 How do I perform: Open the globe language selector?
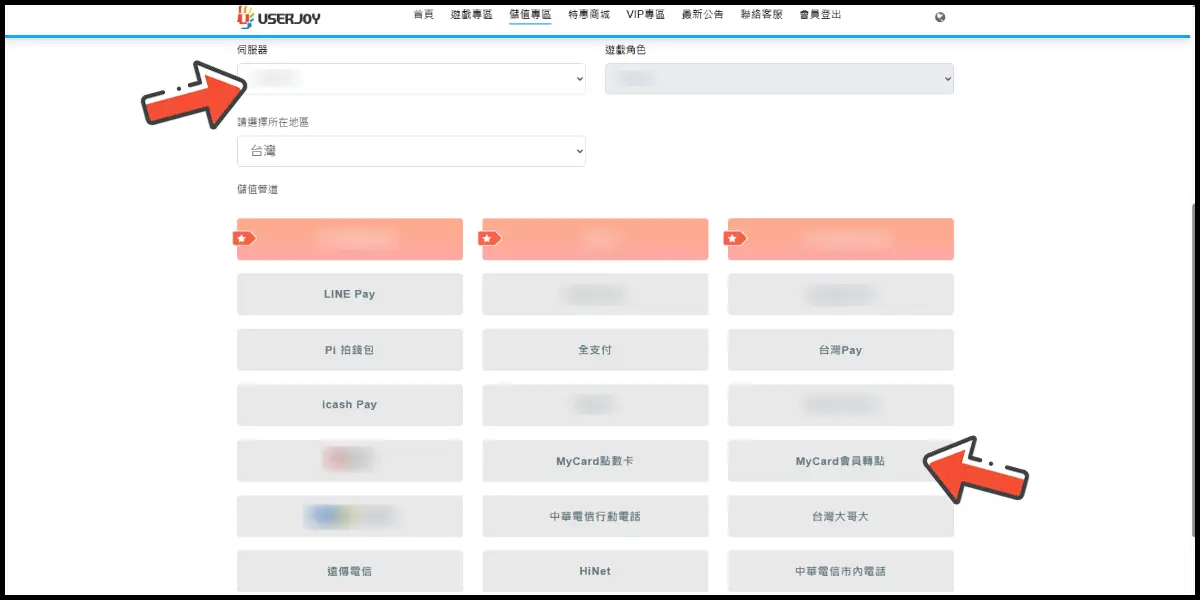tap(940, 17)
